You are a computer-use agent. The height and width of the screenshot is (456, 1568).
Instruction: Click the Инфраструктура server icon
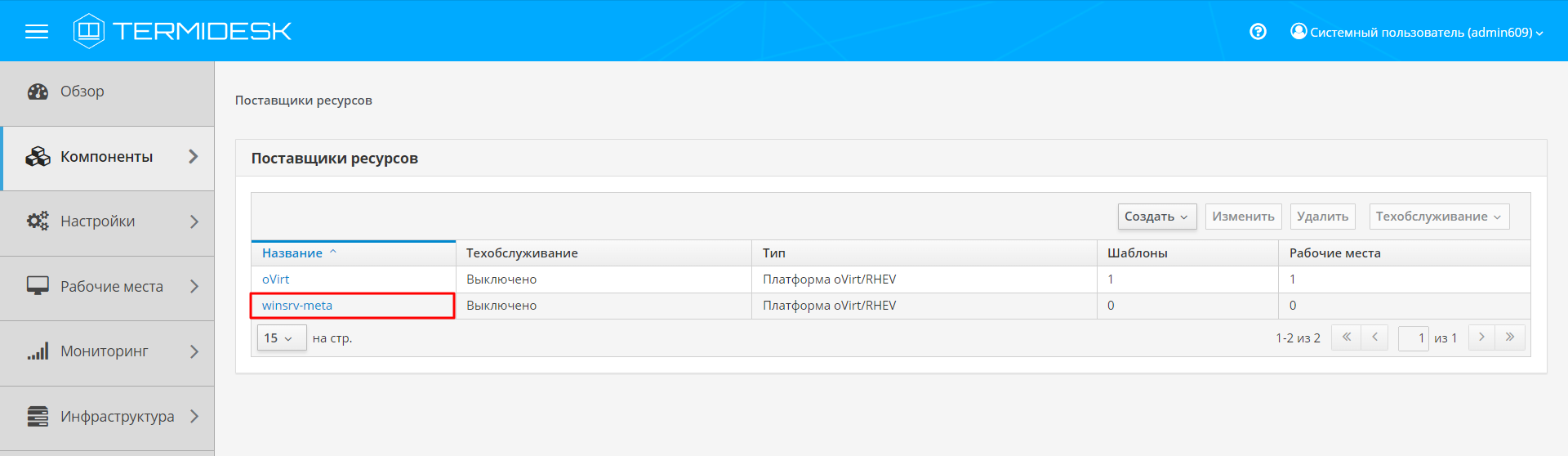click(x=38, y=417)
